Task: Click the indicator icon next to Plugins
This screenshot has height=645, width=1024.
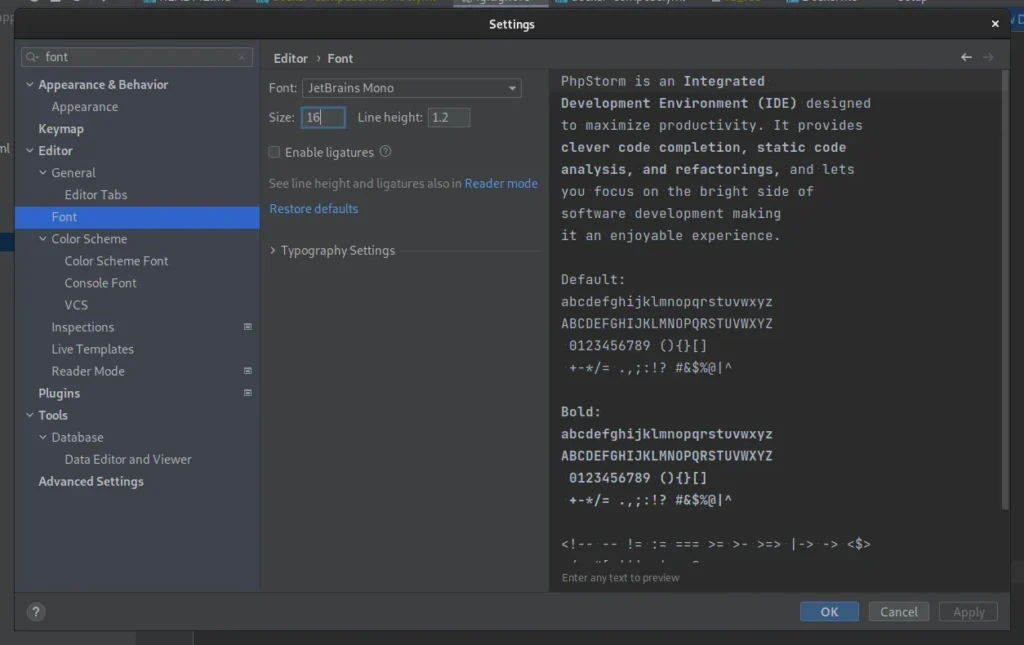Action: pos(246,393)
